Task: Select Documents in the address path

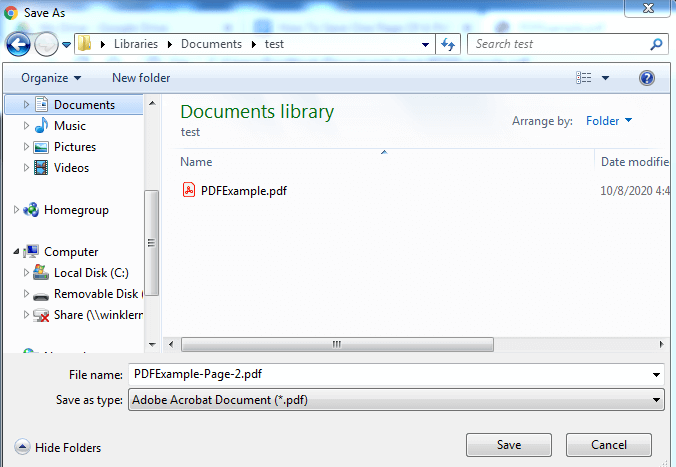Action: [x=211, y=44]
